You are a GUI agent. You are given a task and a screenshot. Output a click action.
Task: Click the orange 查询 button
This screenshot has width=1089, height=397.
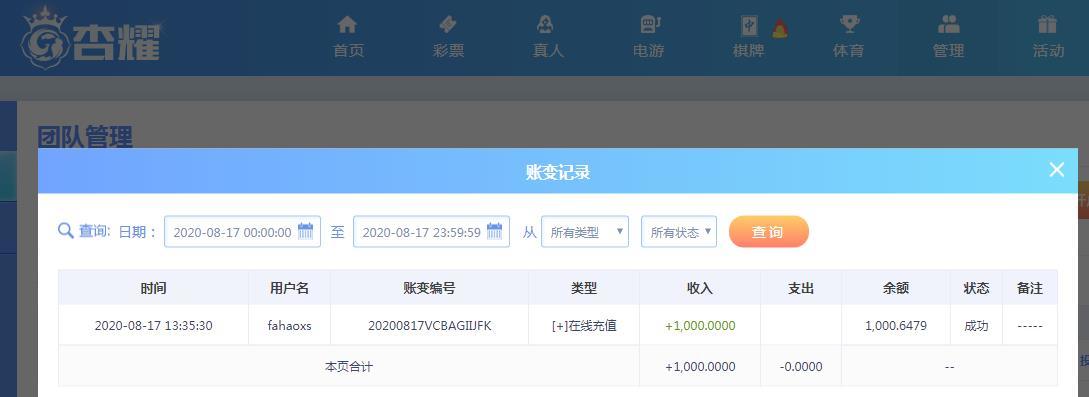pos(769,232)
